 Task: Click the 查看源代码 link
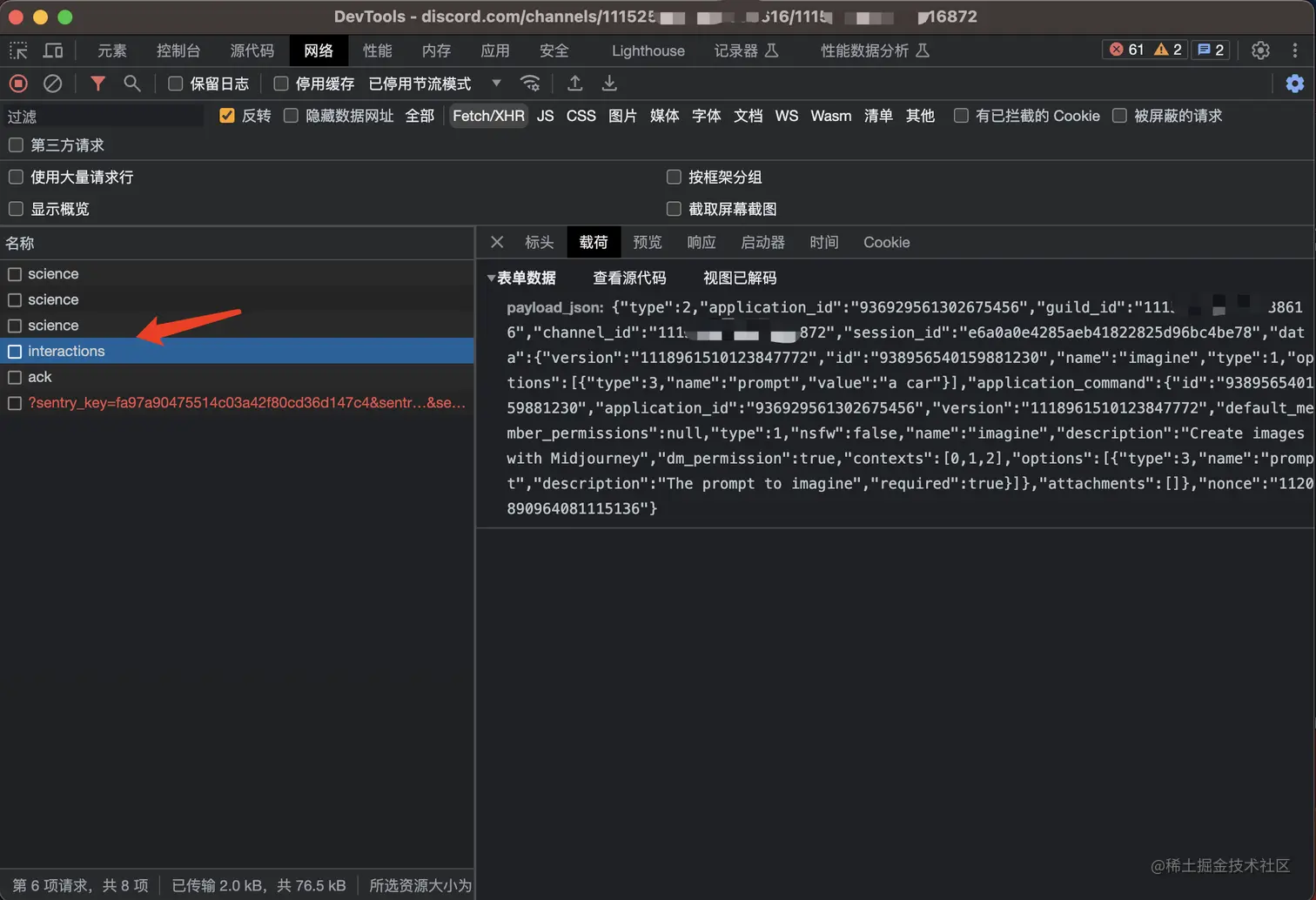629,278
